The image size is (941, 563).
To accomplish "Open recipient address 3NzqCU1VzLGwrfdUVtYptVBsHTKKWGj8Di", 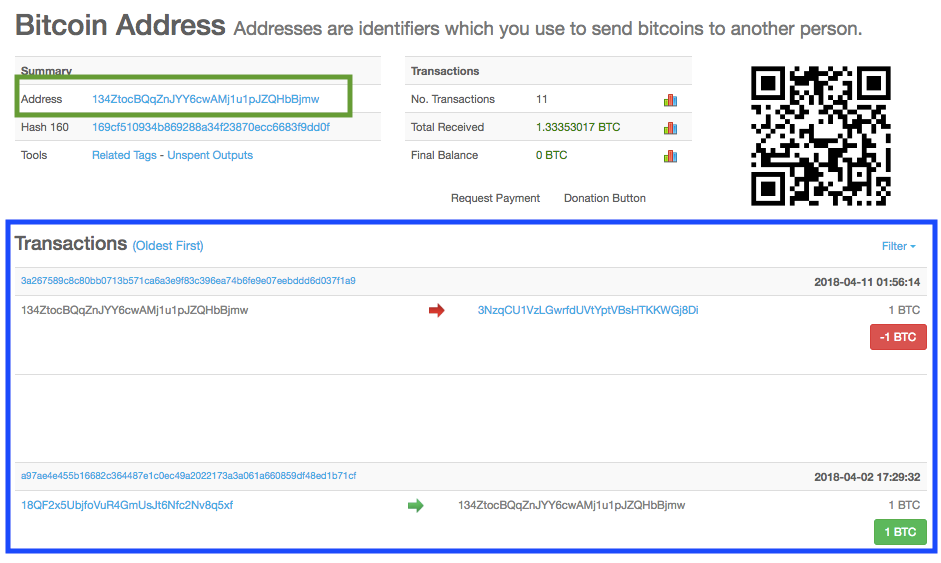I will pos(588,310).
